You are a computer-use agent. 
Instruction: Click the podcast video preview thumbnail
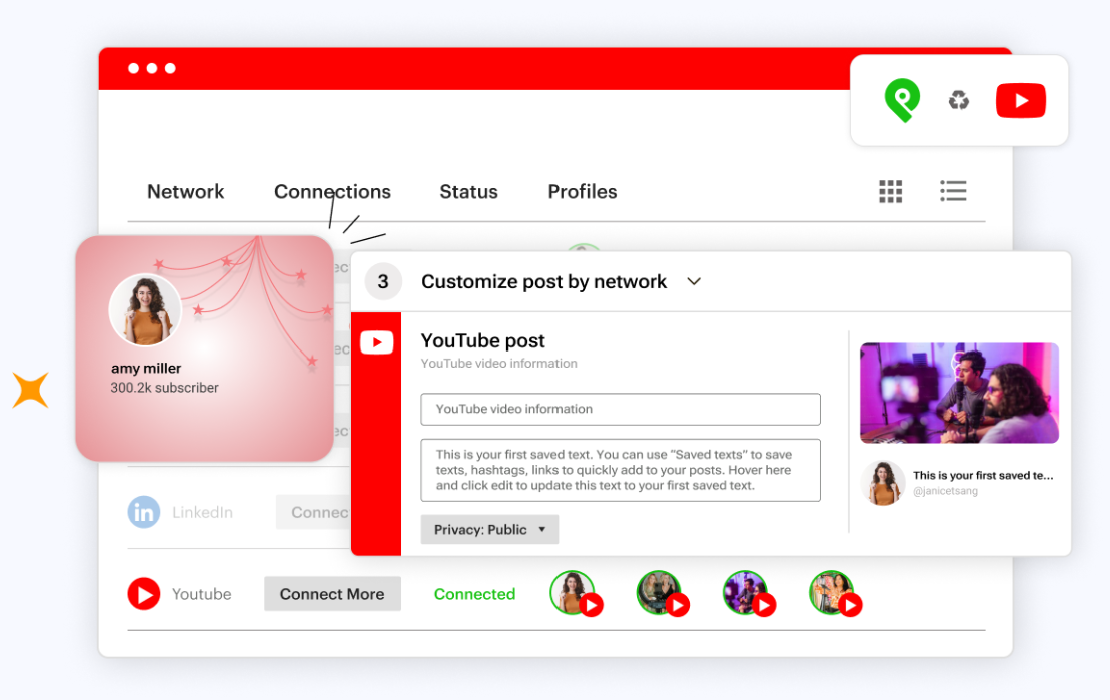pyautogui.click(x=959, y=393)
